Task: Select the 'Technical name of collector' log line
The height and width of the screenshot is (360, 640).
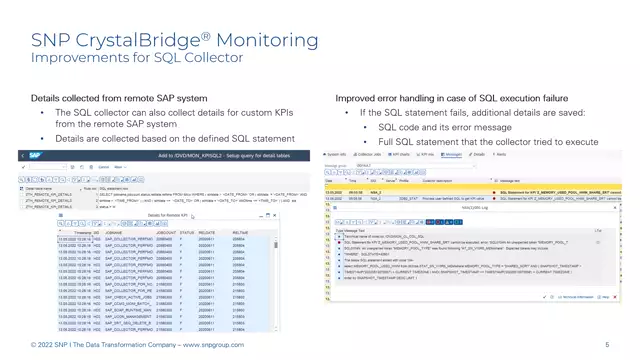Action: 384,236
